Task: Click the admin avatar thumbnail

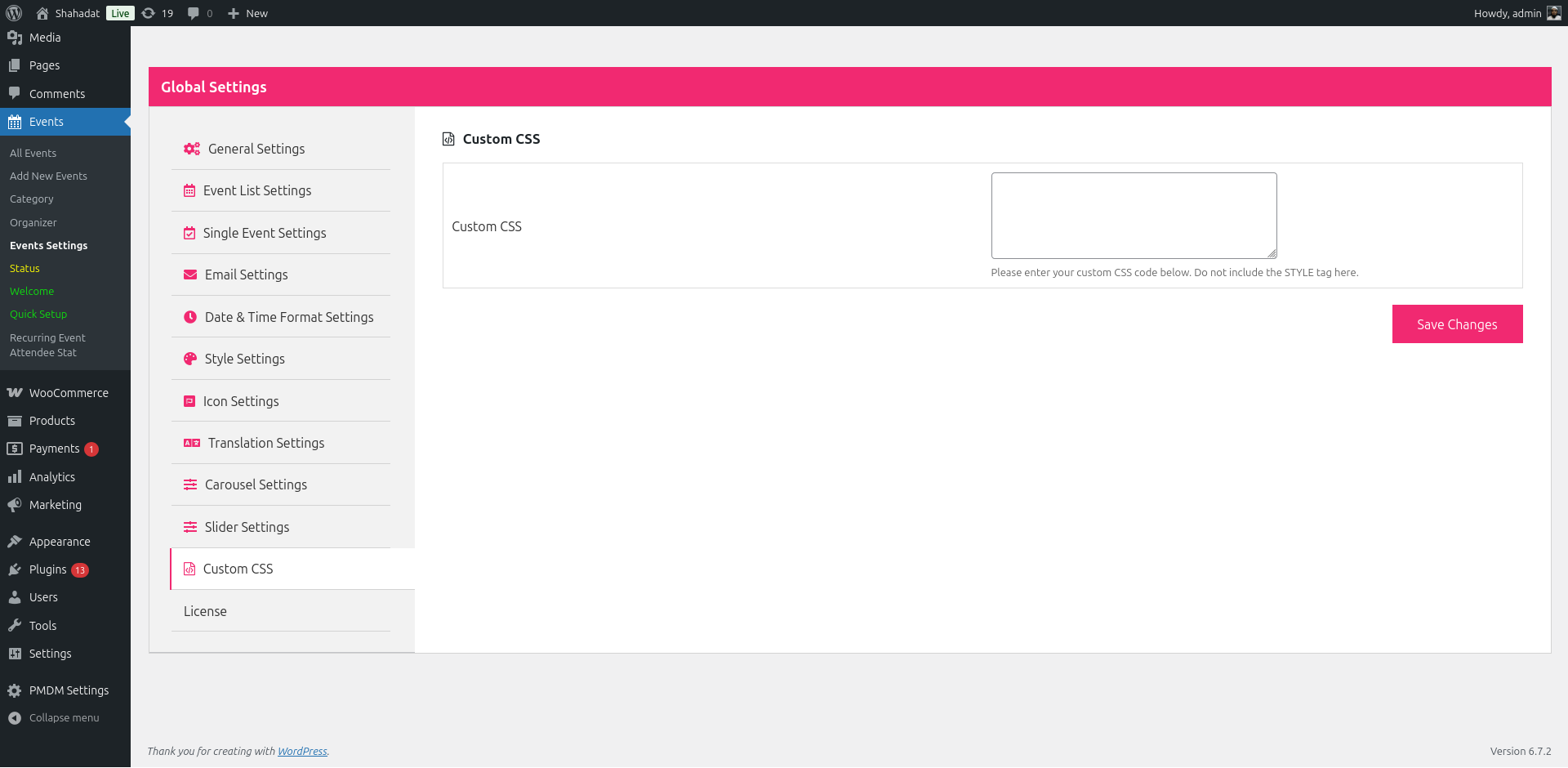Action: coord(1554,13)
